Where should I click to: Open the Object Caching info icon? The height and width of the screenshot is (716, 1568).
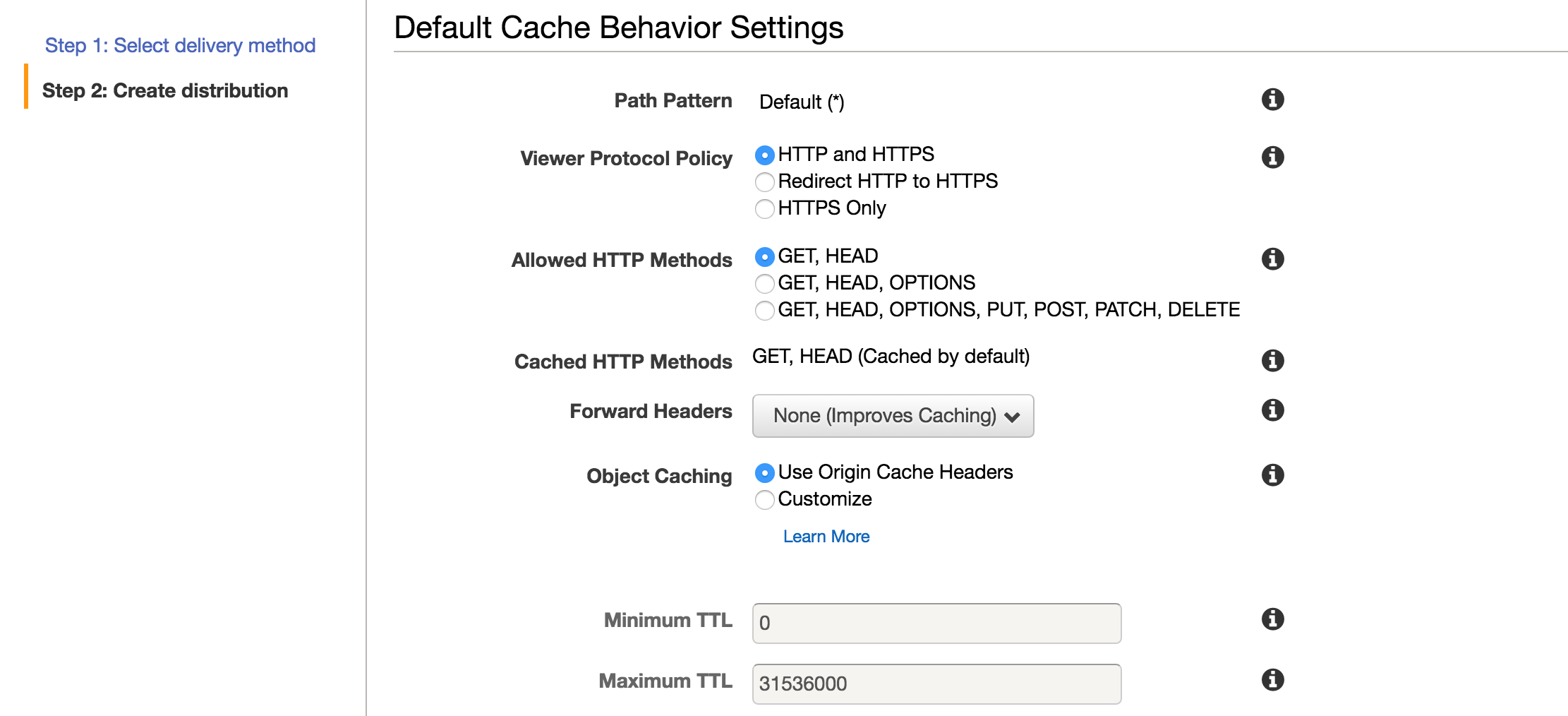coord(1272,475)
